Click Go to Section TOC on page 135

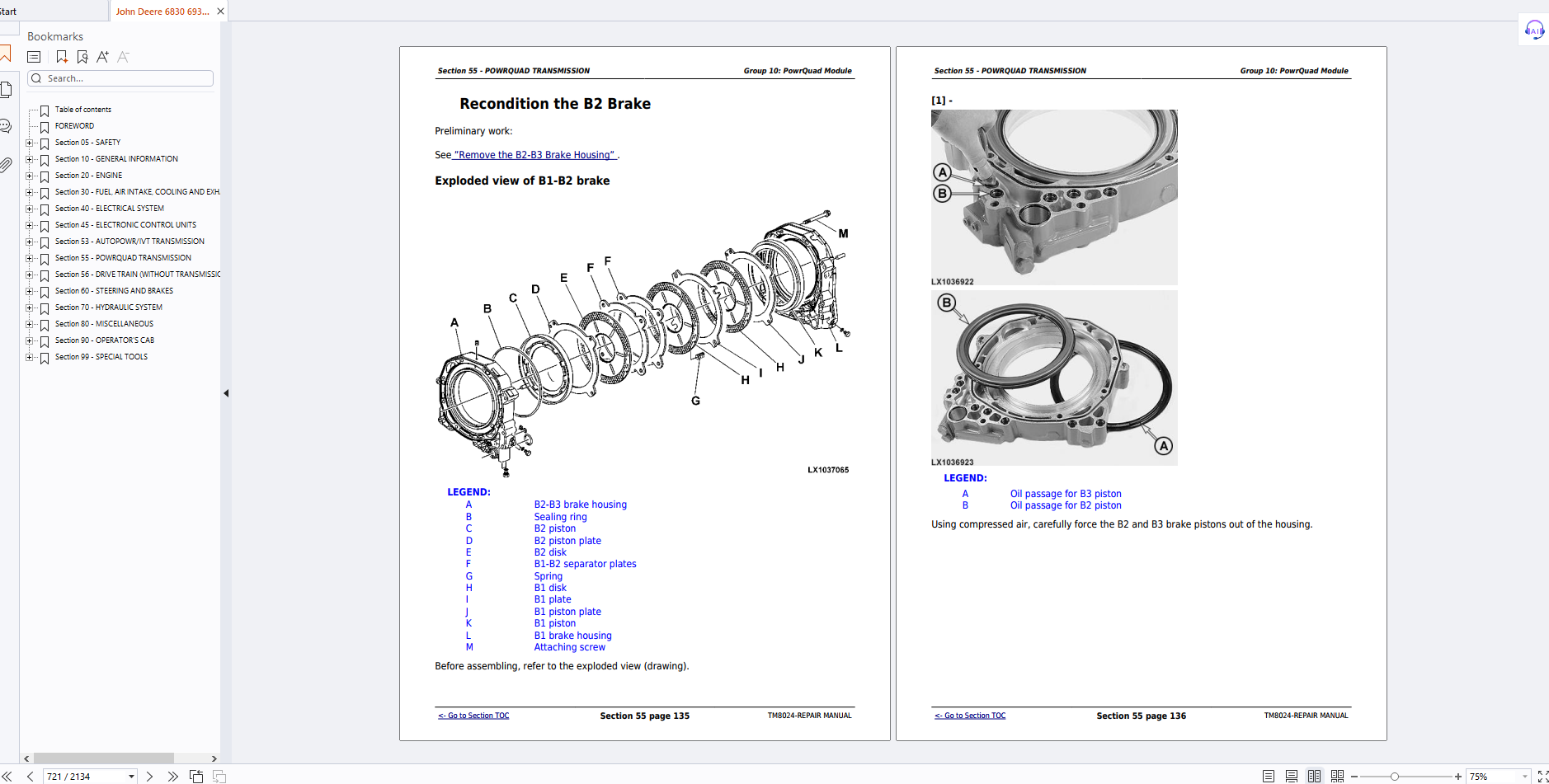click(x=473, y=716)
